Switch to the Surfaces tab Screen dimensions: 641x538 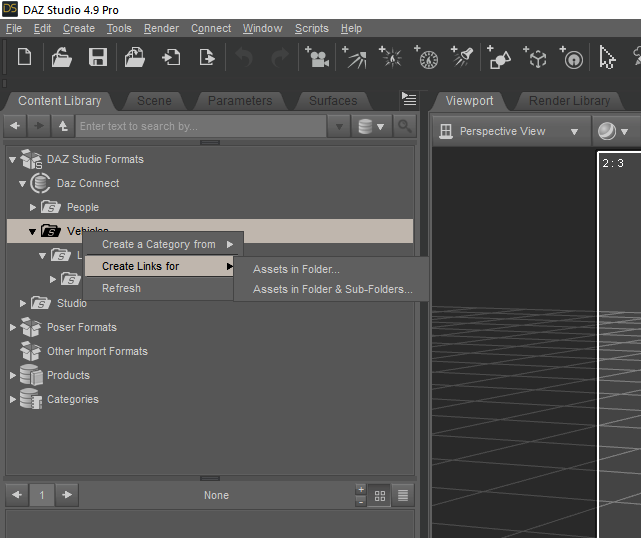coord(333,101)
